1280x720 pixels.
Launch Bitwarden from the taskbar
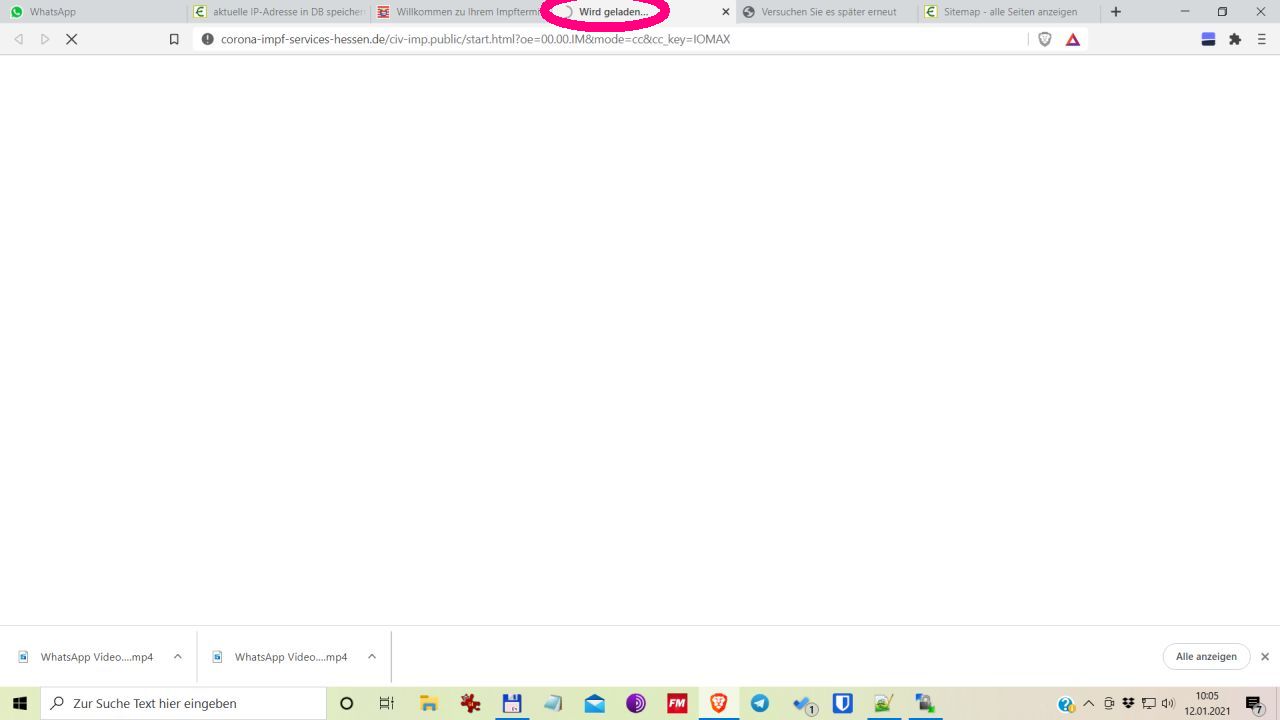tap(843, 703)
